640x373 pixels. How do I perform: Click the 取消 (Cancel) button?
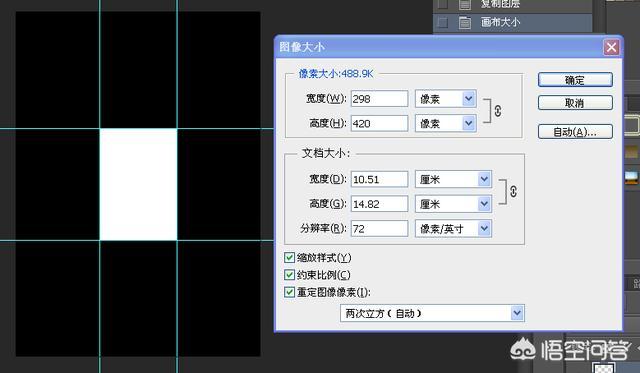coord(575,103)
